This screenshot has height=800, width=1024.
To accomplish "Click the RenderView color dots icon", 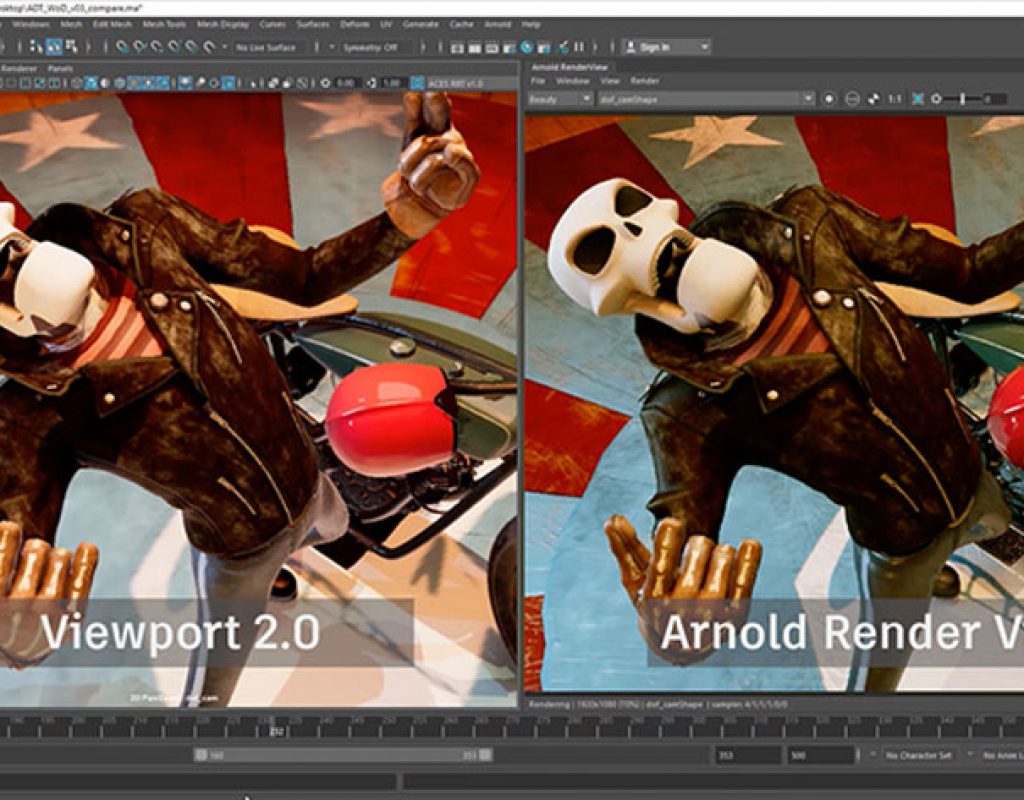I will click(873, 99).
